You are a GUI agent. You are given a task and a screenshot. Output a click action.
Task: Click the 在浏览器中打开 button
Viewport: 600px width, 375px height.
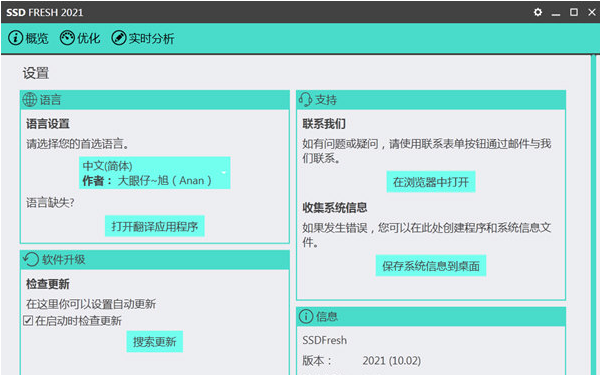[431, 182]
